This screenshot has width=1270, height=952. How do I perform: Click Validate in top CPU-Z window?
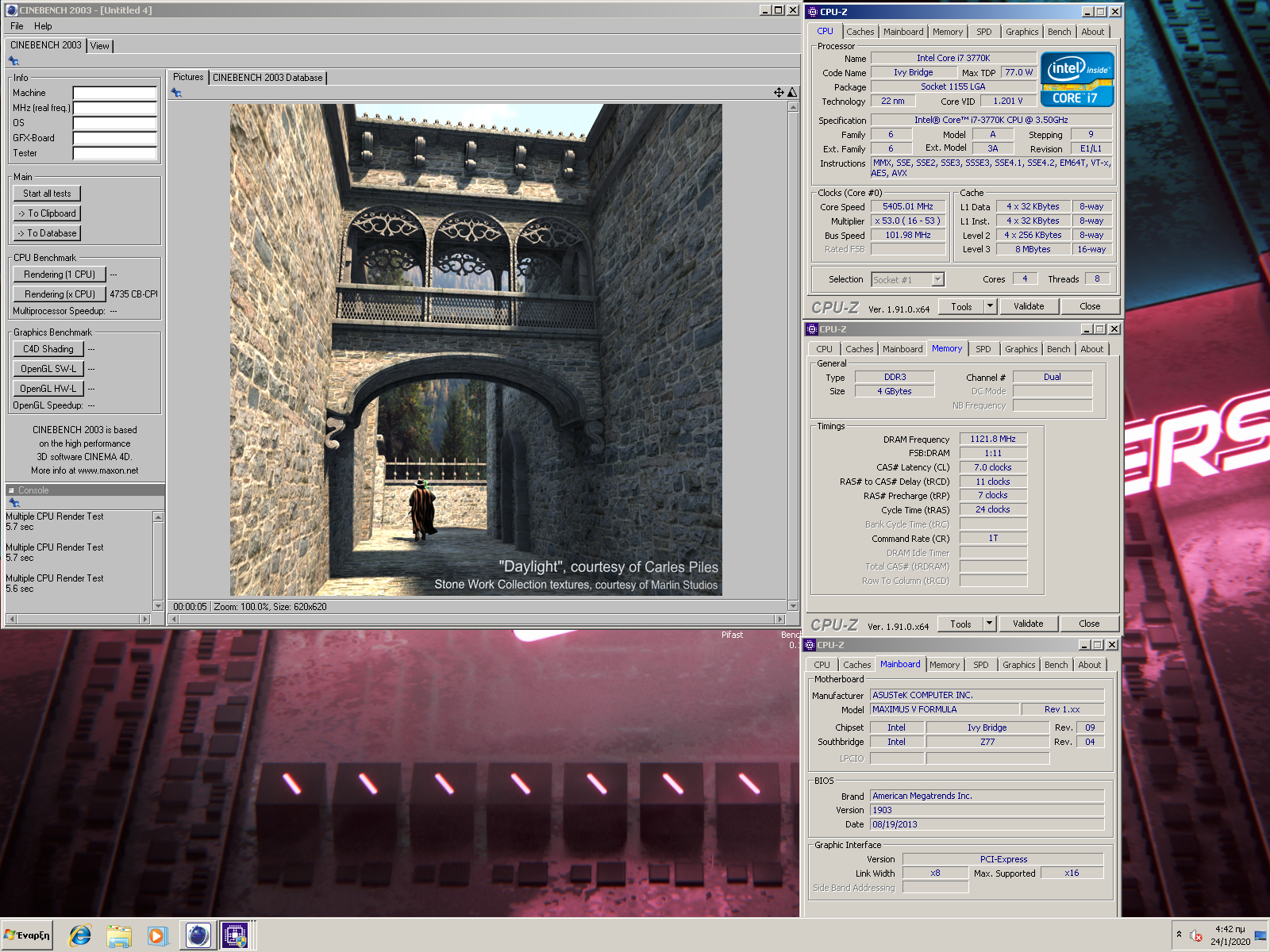point(1029,306)
